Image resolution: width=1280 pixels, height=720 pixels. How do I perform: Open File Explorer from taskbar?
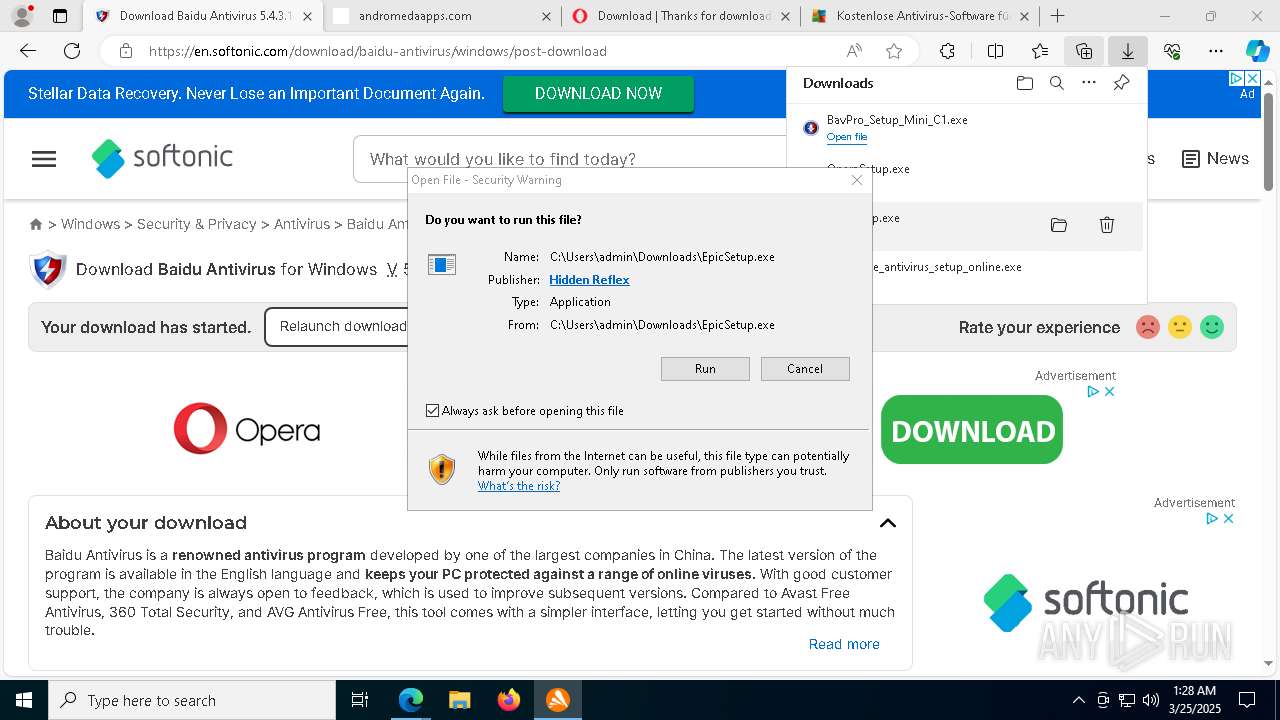(459, 700)
